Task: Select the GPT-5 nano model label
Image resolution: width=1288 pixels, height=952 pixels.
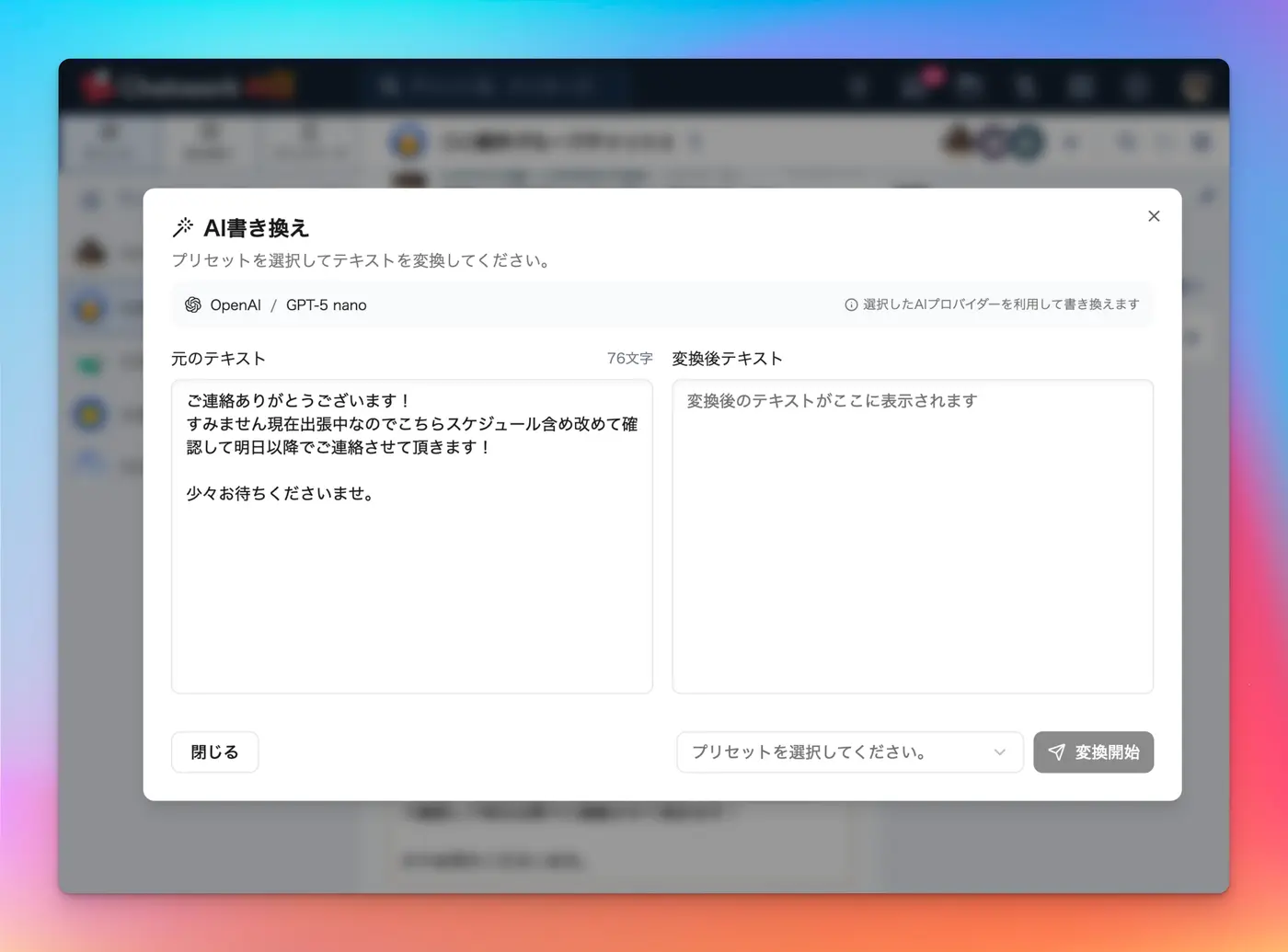Action: (x=326, y=304)
